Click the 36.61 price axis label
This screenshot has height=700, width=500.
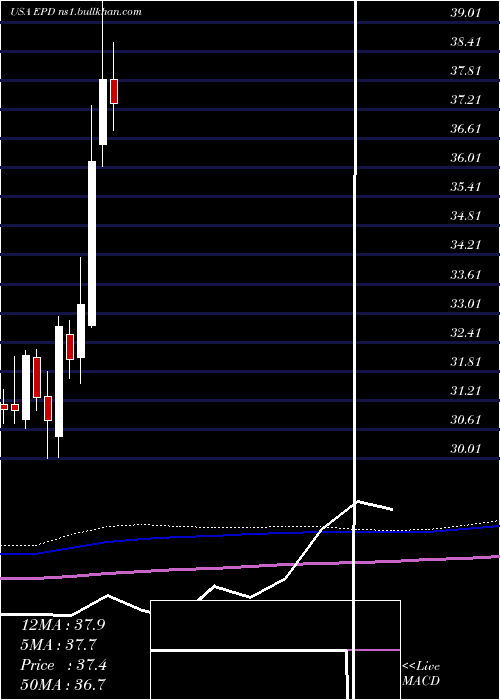466,129
